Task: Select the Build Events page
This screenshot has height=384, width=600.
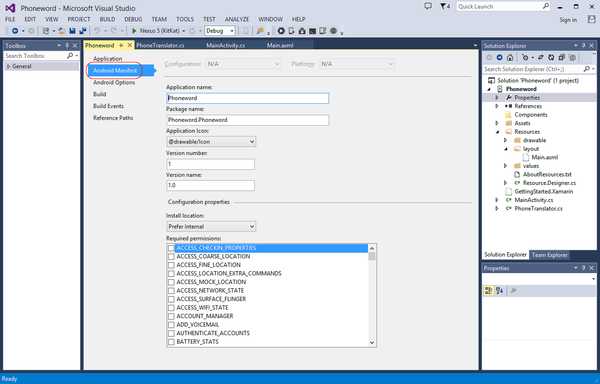Action: coord(108,106)
